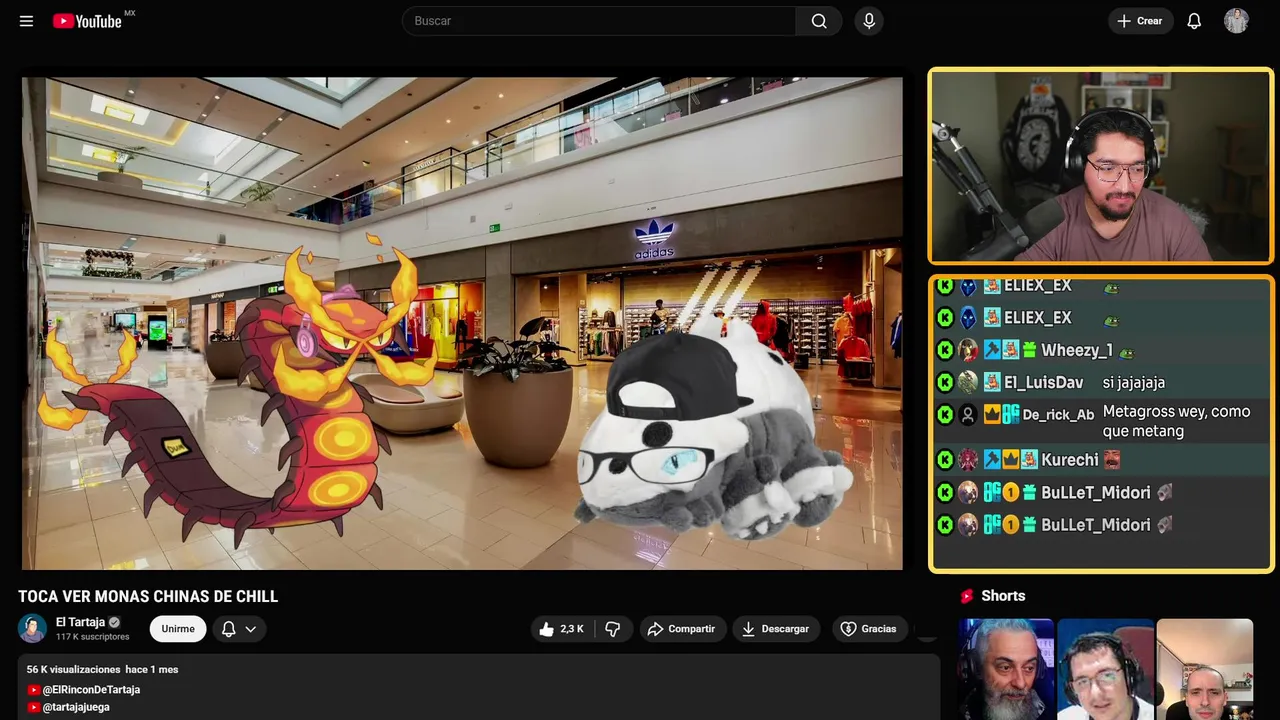
Task: Open channel notification bell dropdown
Action: 239,629
